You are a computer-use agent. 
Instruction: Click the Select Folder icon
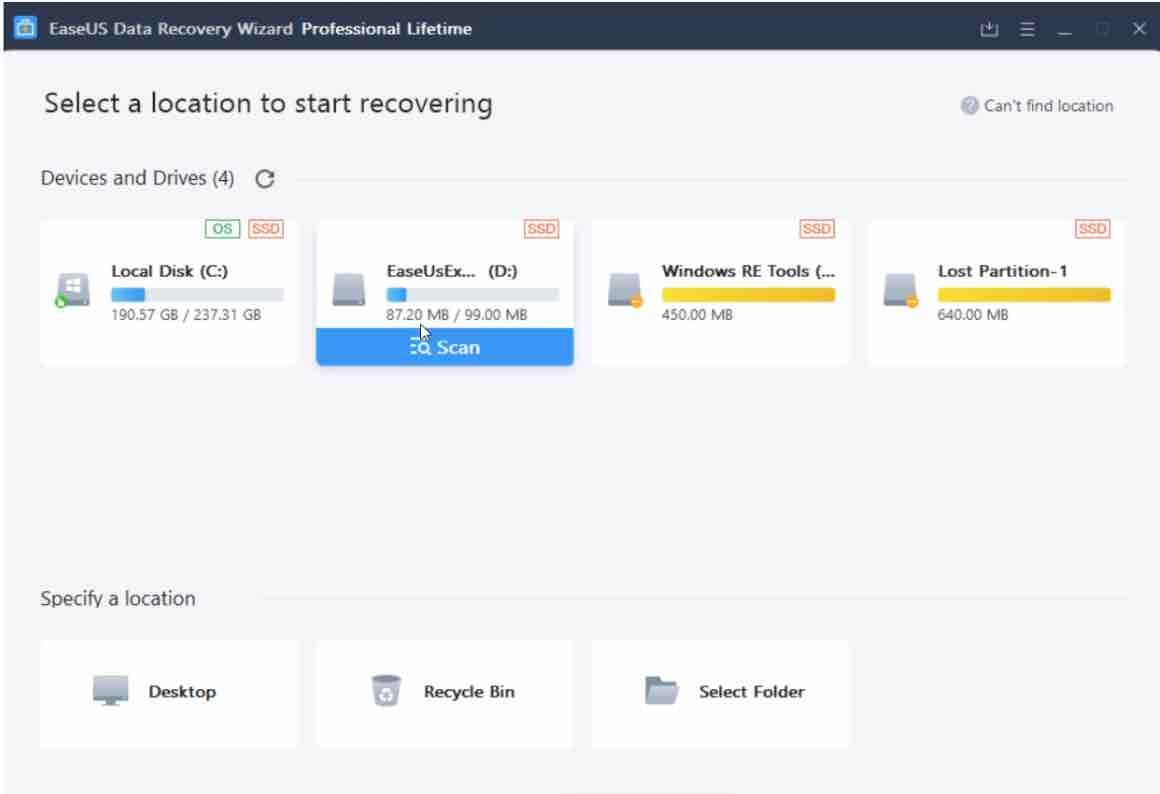pyautogui.click(x=661, y=691)
